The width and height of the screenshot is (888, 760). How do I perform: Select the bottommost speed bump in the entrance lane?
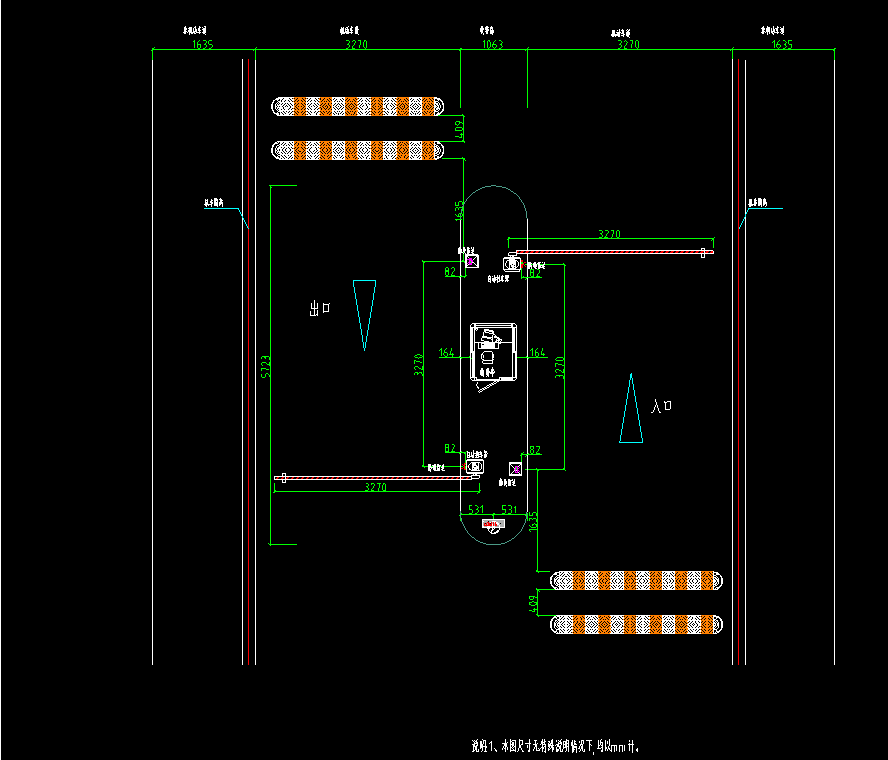[636, 624]
